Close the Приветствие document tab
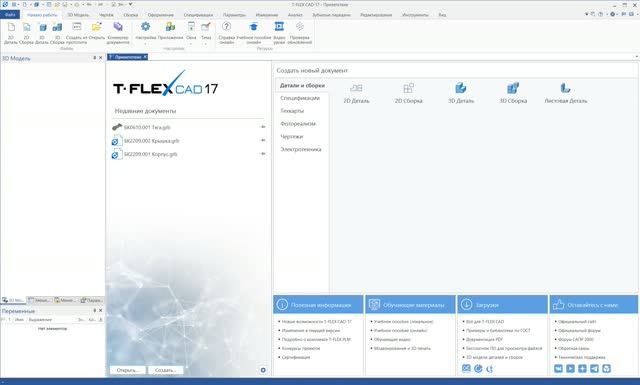 pos(144,57)
